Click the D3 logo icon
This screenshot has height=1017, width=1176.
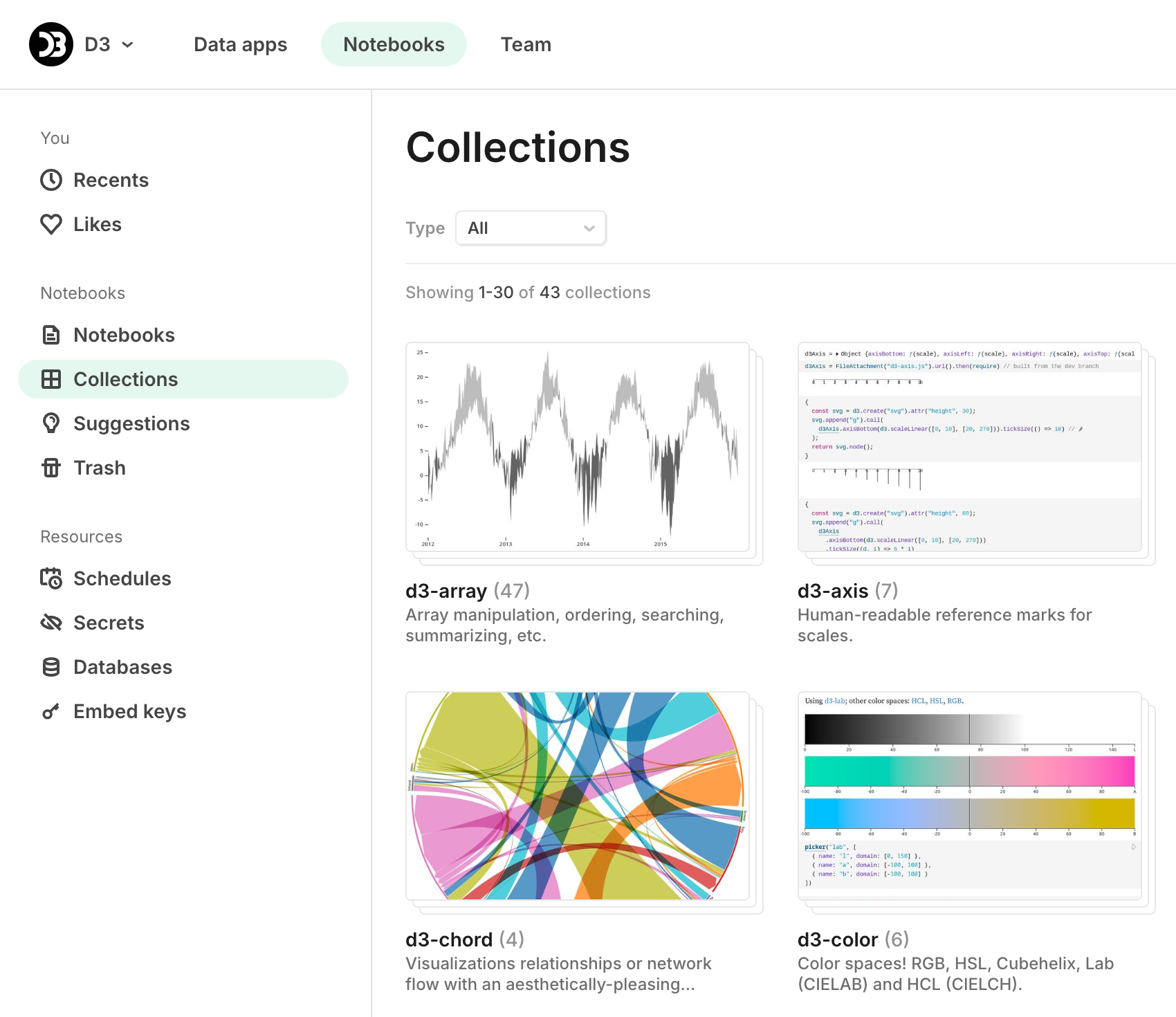click(50, 44)
